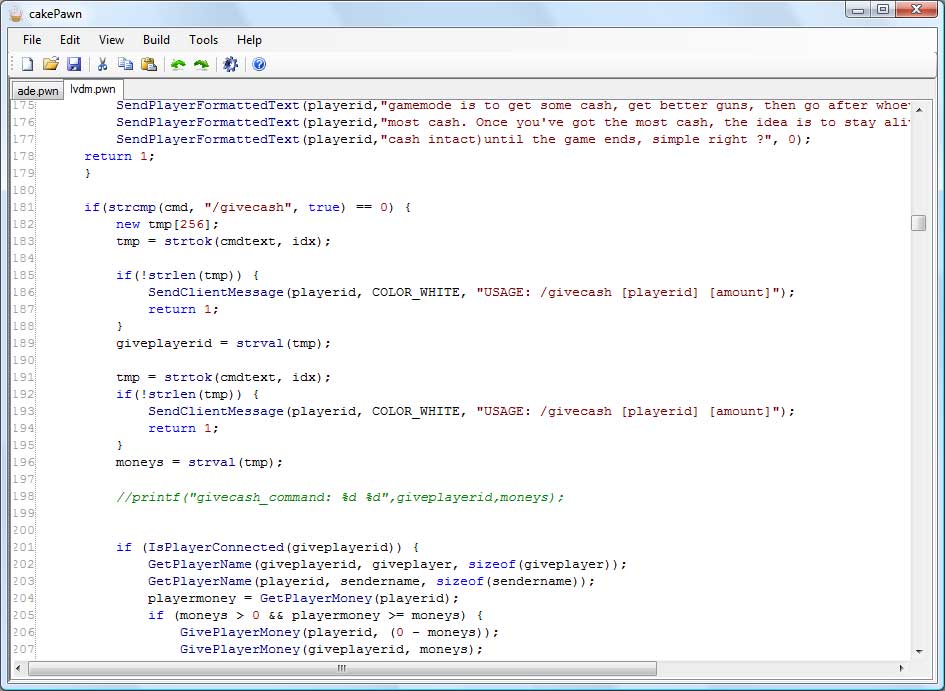
Task: Open help via the blue question icon
Action: point(259,65)
